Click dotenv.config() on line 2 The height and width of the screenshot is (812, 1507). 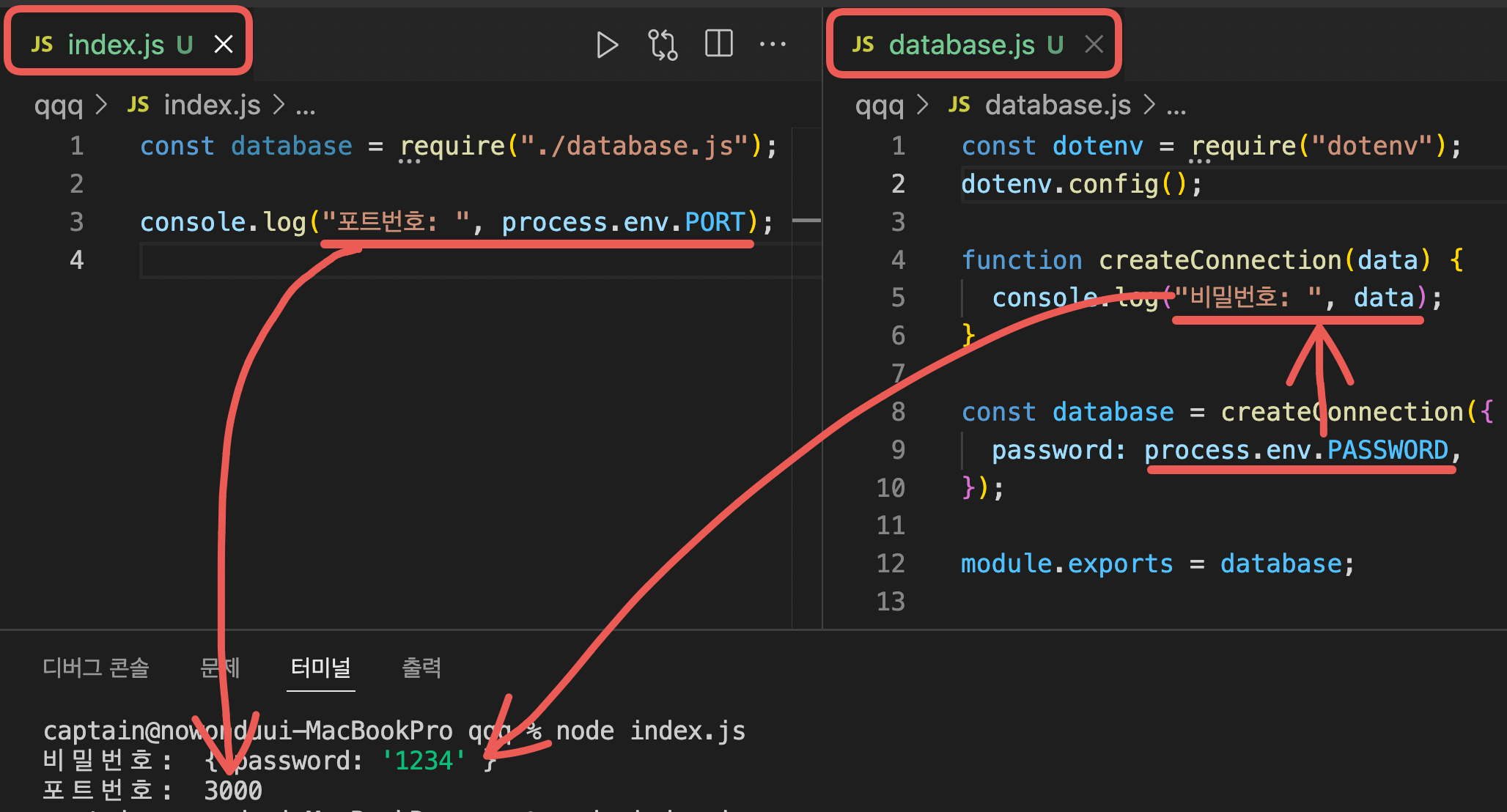pos(1075,184)
